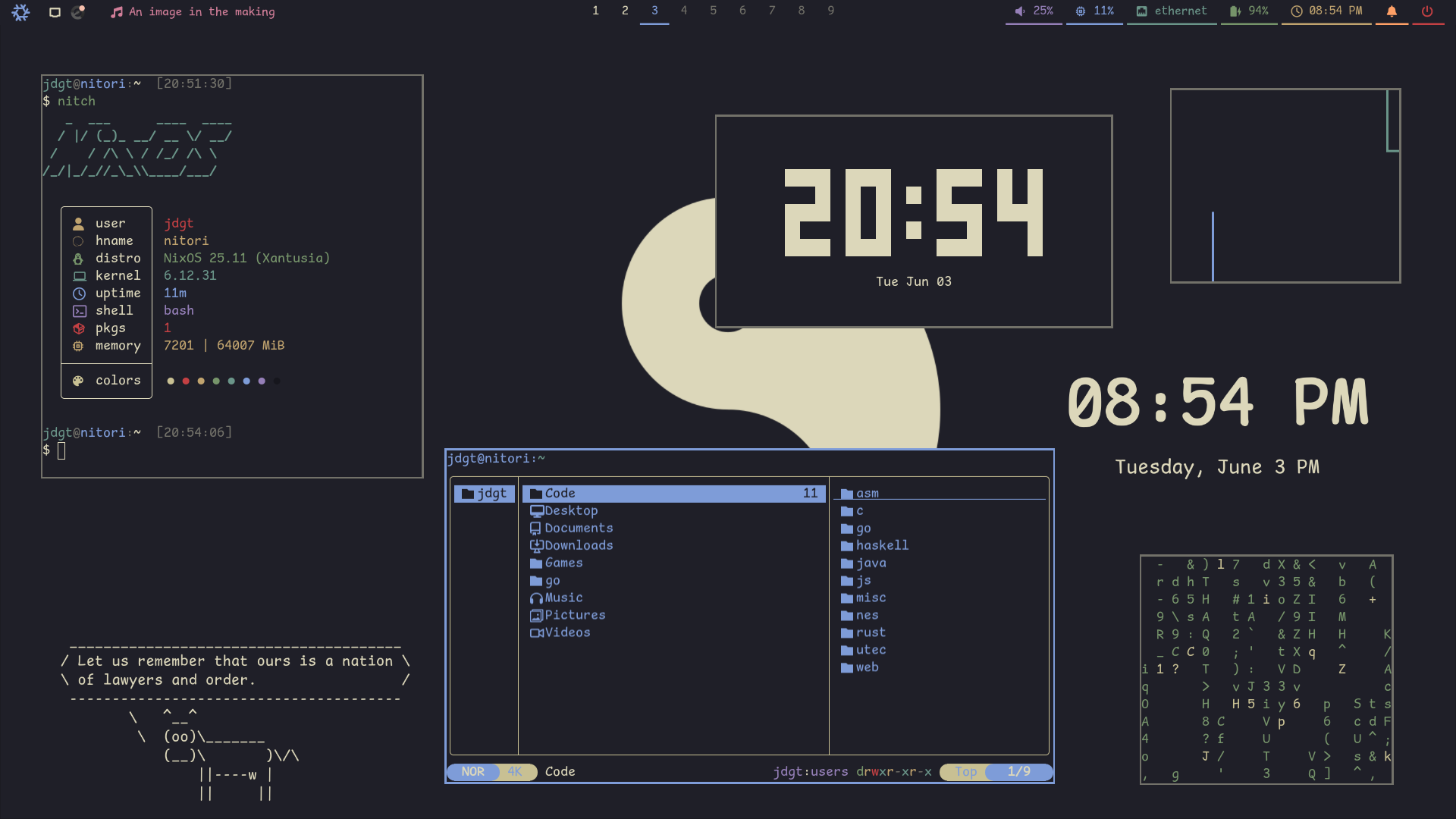
Task: Click the CPU 11% usage indicator
Action: [x=1095, y=11]
